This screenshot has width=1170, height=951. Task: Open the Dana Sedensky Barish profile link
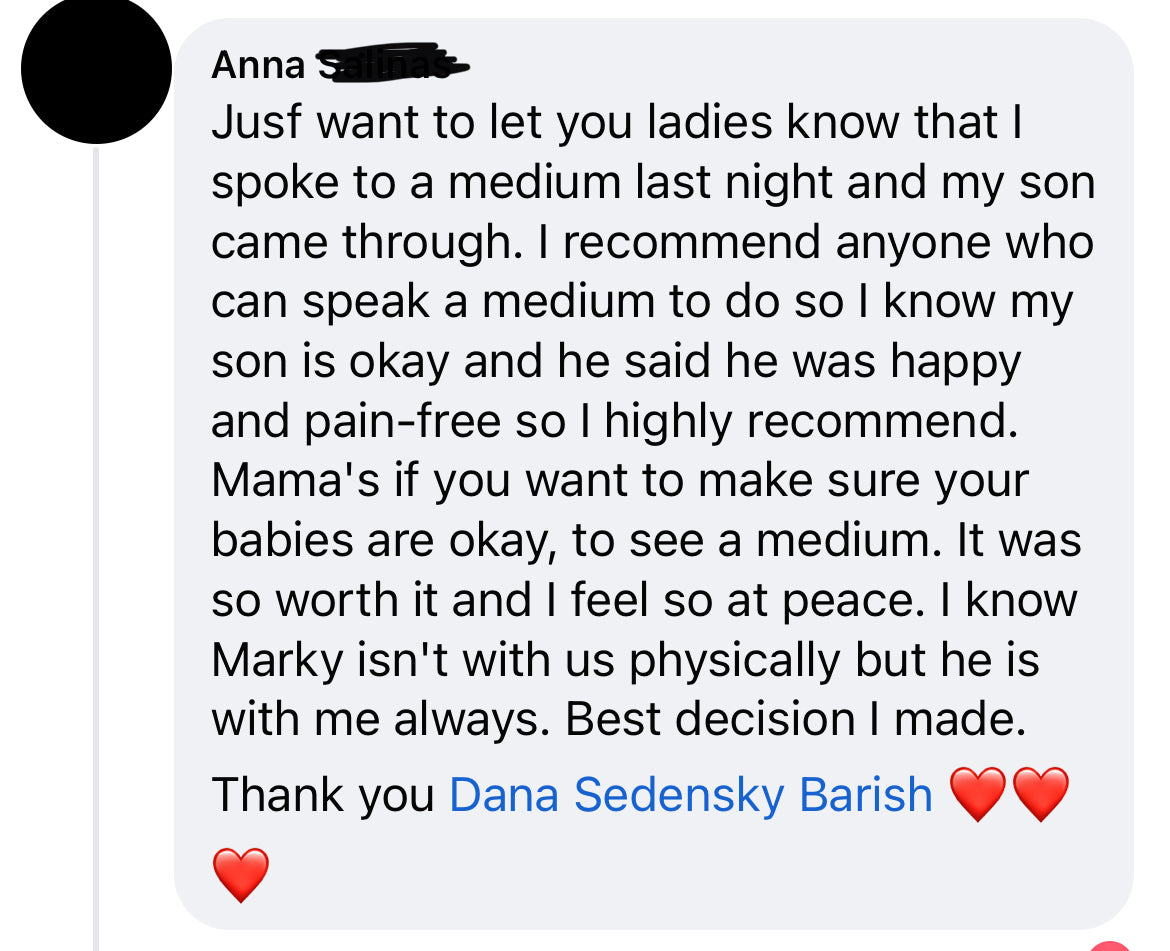click(691, 795)
